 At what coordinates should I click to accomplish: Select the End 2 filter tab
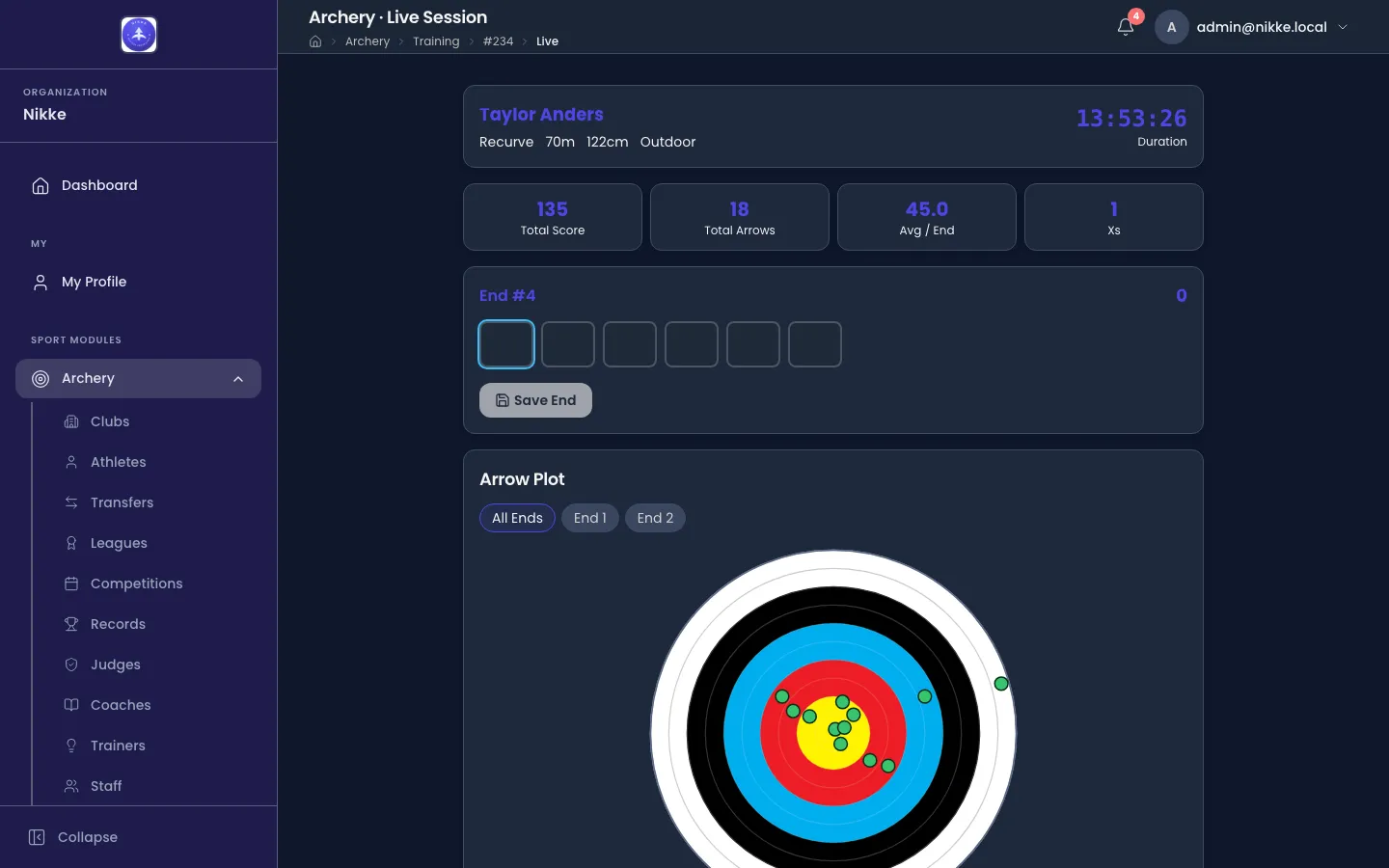pos(655,518)
